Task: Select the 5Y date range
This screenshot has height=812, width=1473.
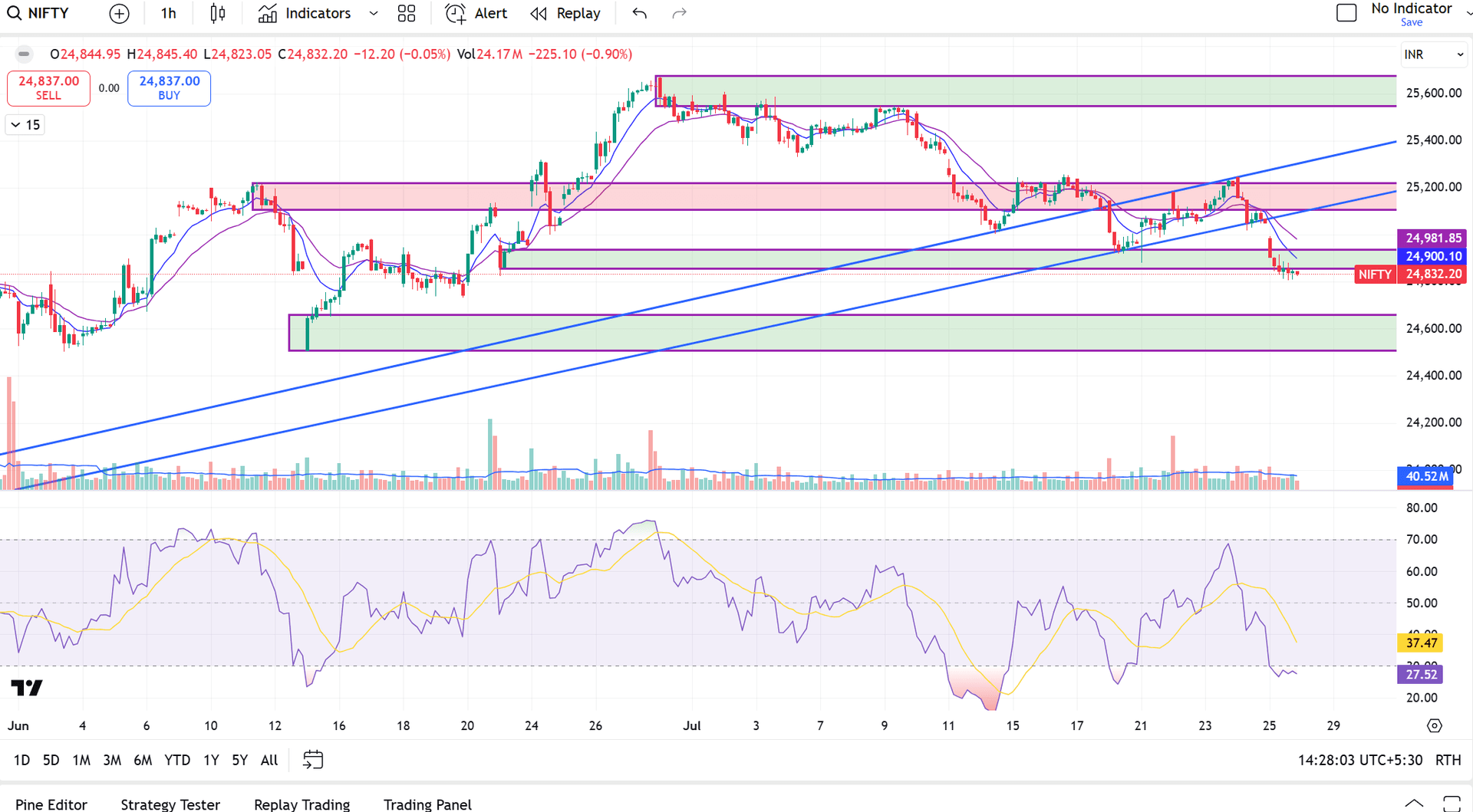Action: 240,760
